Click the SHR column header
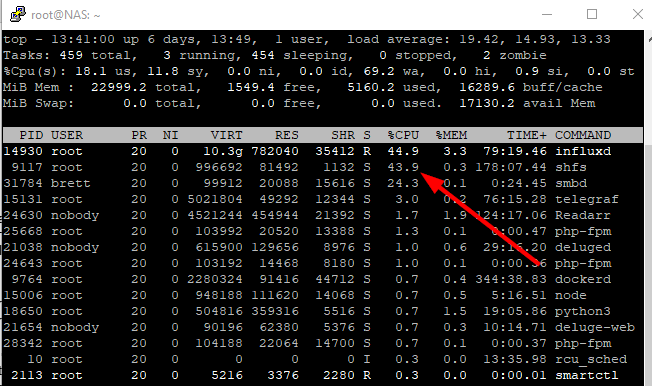 (x=343, y=135)
